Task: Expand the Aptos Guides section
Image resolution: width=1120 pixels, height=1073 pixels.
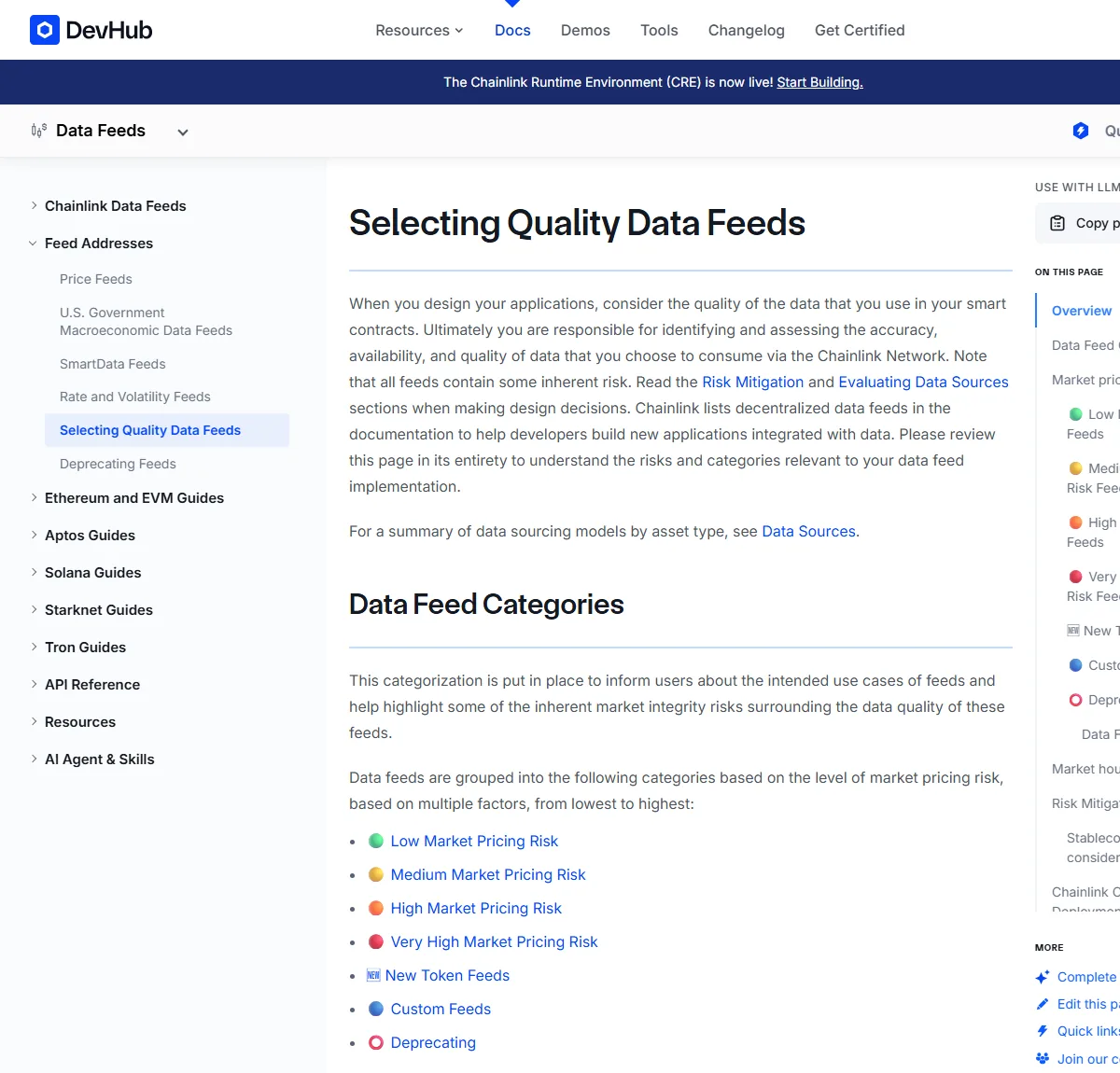Action: tap(35, 535)
